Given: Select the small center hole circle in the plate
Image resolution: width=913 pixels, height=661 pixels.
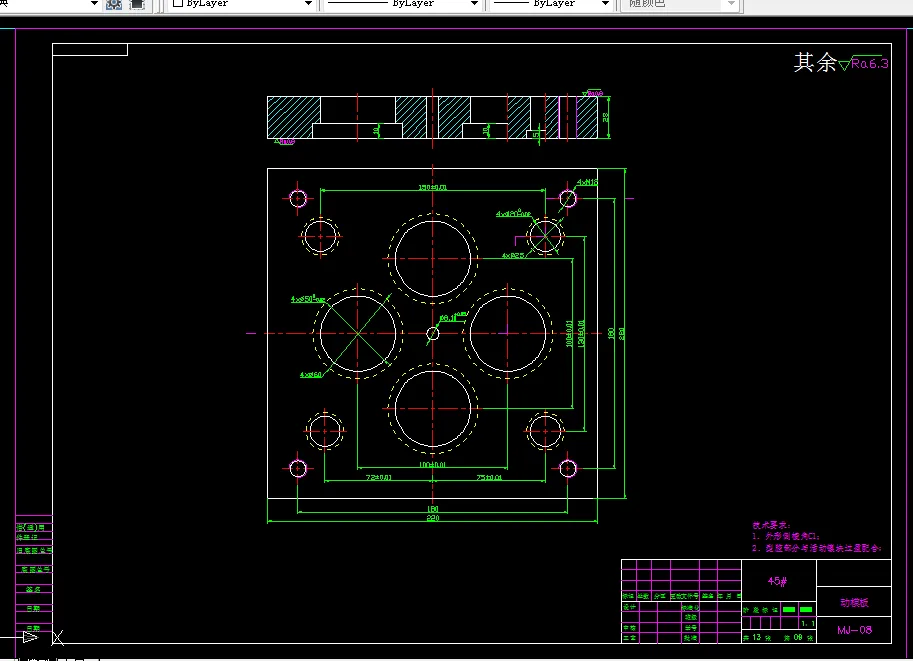Looking at the screenshot, I should [x=433, y=333].
